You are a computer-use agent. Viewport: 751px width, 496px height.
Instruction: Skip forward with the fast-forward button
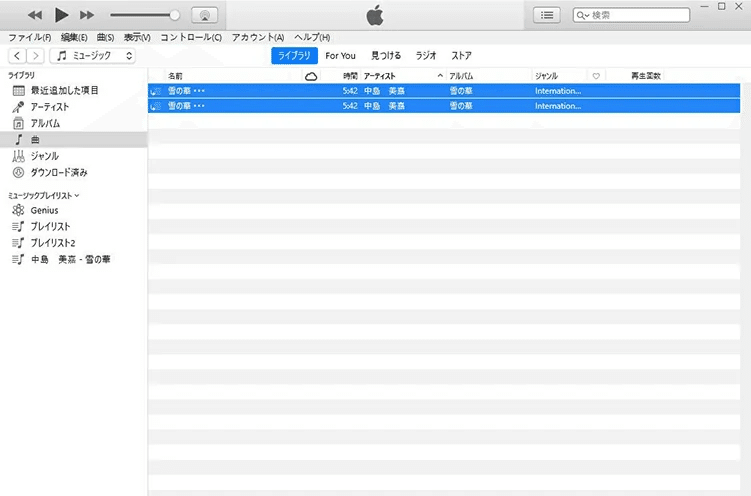pyautogui.click(x=87, y=15)
